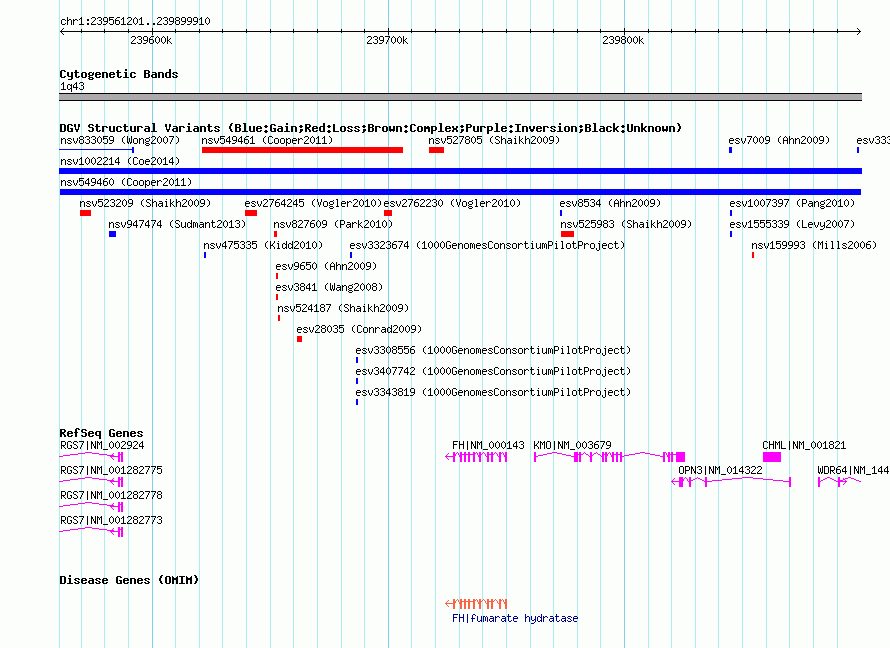Click esv2762230 (Vogler2010) variant label
The image size is (890, 648).
click(452, 203)
